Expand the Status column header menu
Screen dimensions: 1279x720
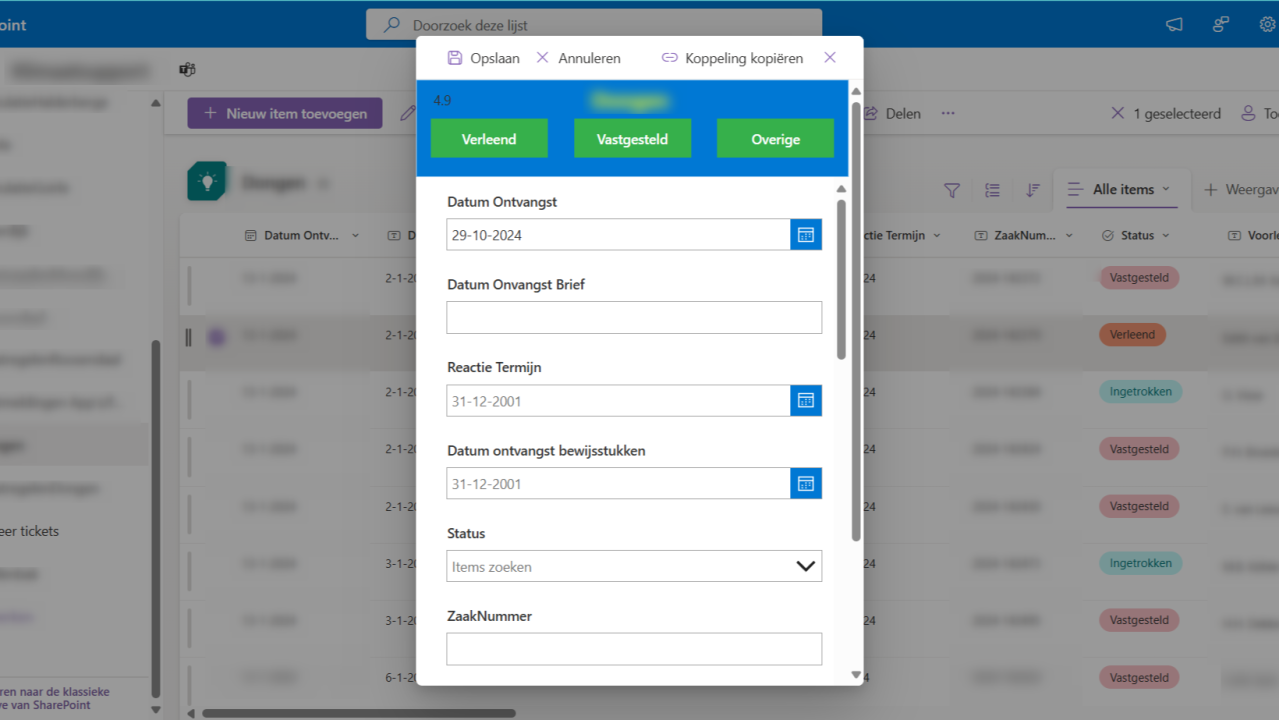coord(1166,236)
